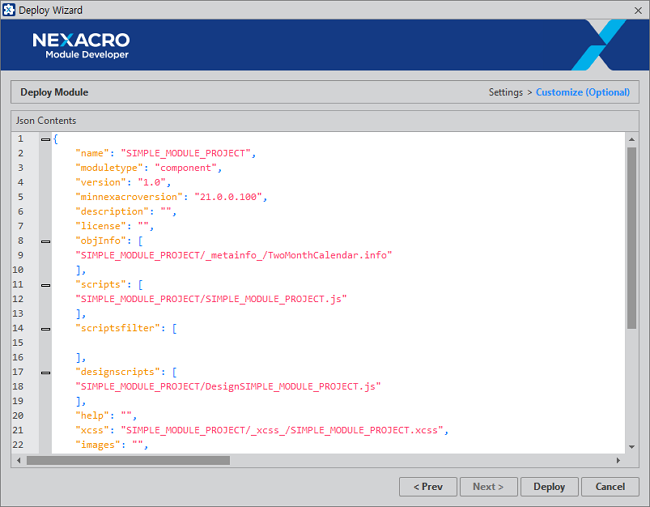Collapse the designscripts array fold marker
Image resolution: width=650 pixels, height=507 pixels.
point(45,372)
